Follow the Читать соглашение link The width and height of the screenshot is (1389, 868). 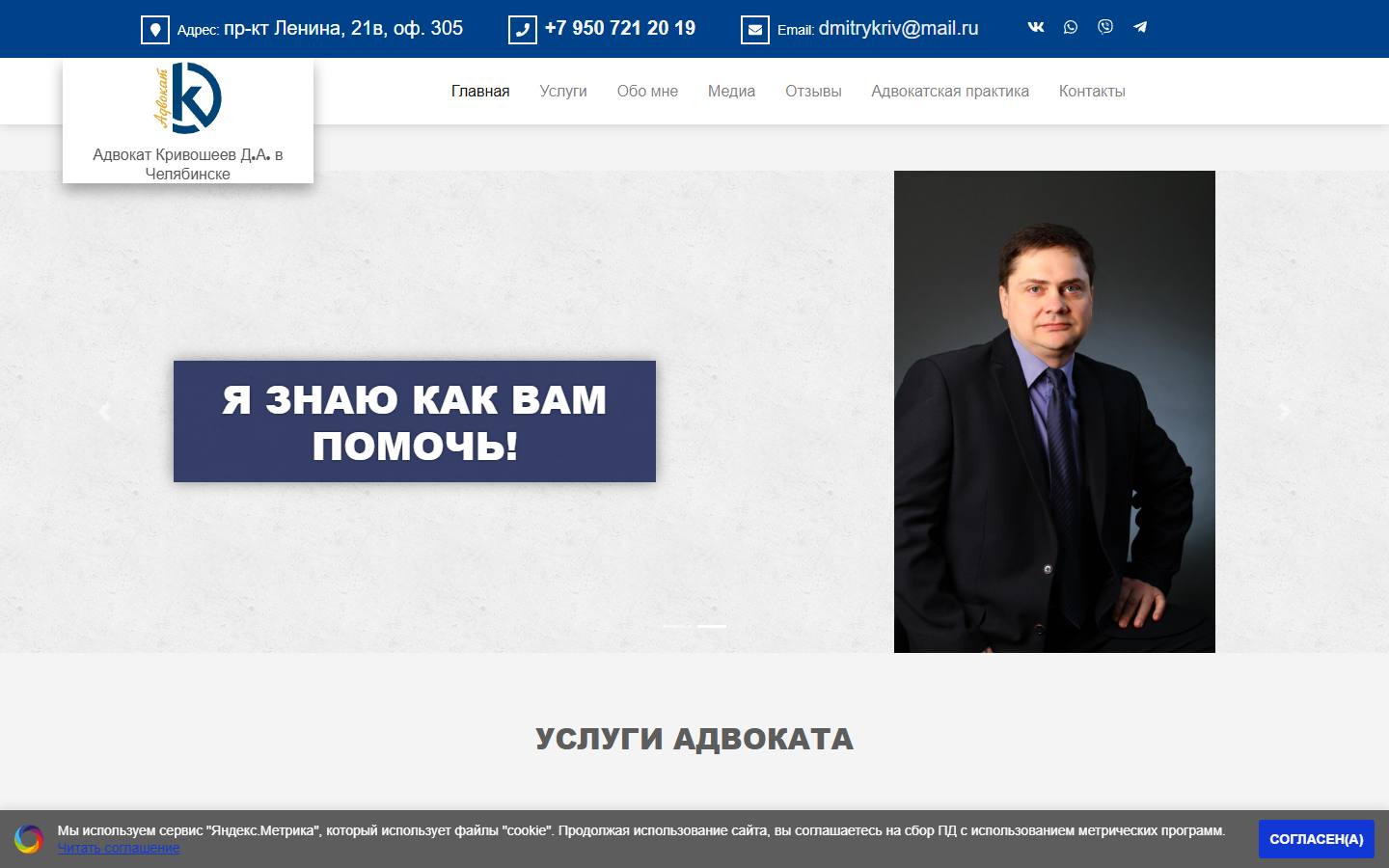click(x=119, y=848)
